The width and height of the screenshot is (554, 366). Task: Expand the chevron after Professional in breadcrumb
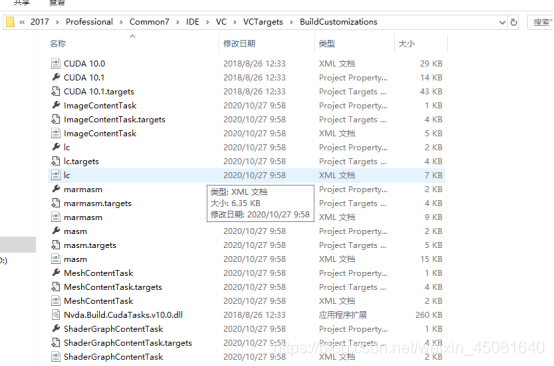point(121,22)
